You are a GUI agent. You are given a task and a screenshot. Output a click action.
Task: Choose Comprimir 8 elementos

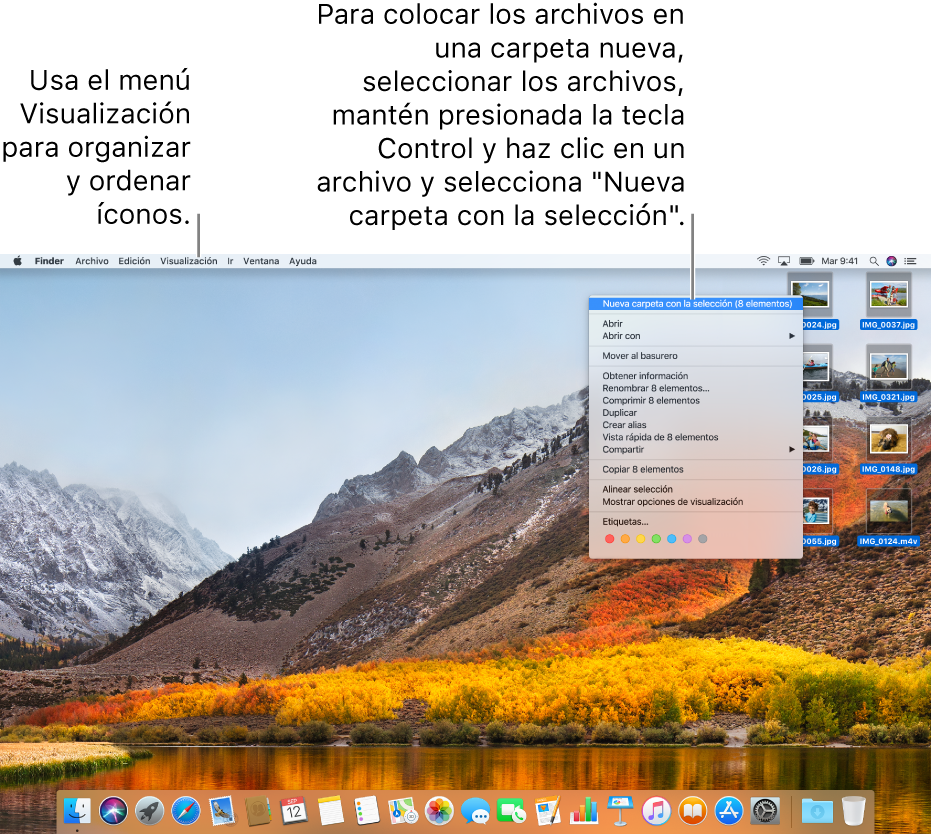(x=696, y=400)
